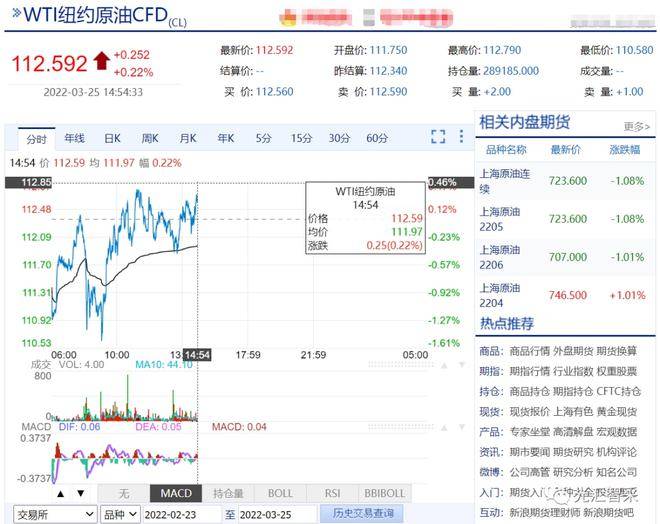
Task: Open 行业指数 link
Action: coord(573,371)
